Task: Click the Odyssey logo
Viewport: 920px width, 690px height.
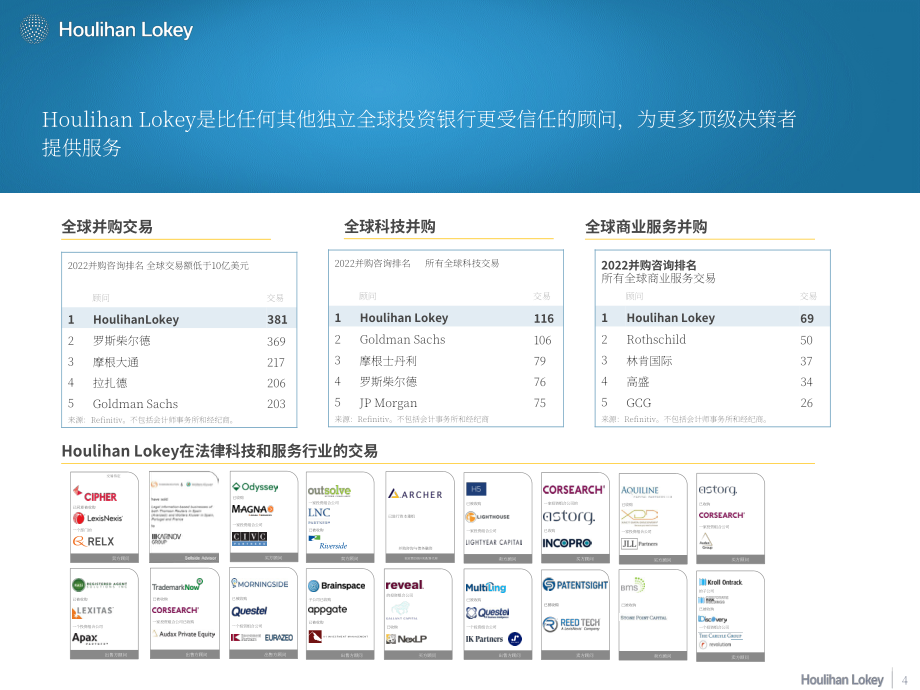Action: coord(255,486)
